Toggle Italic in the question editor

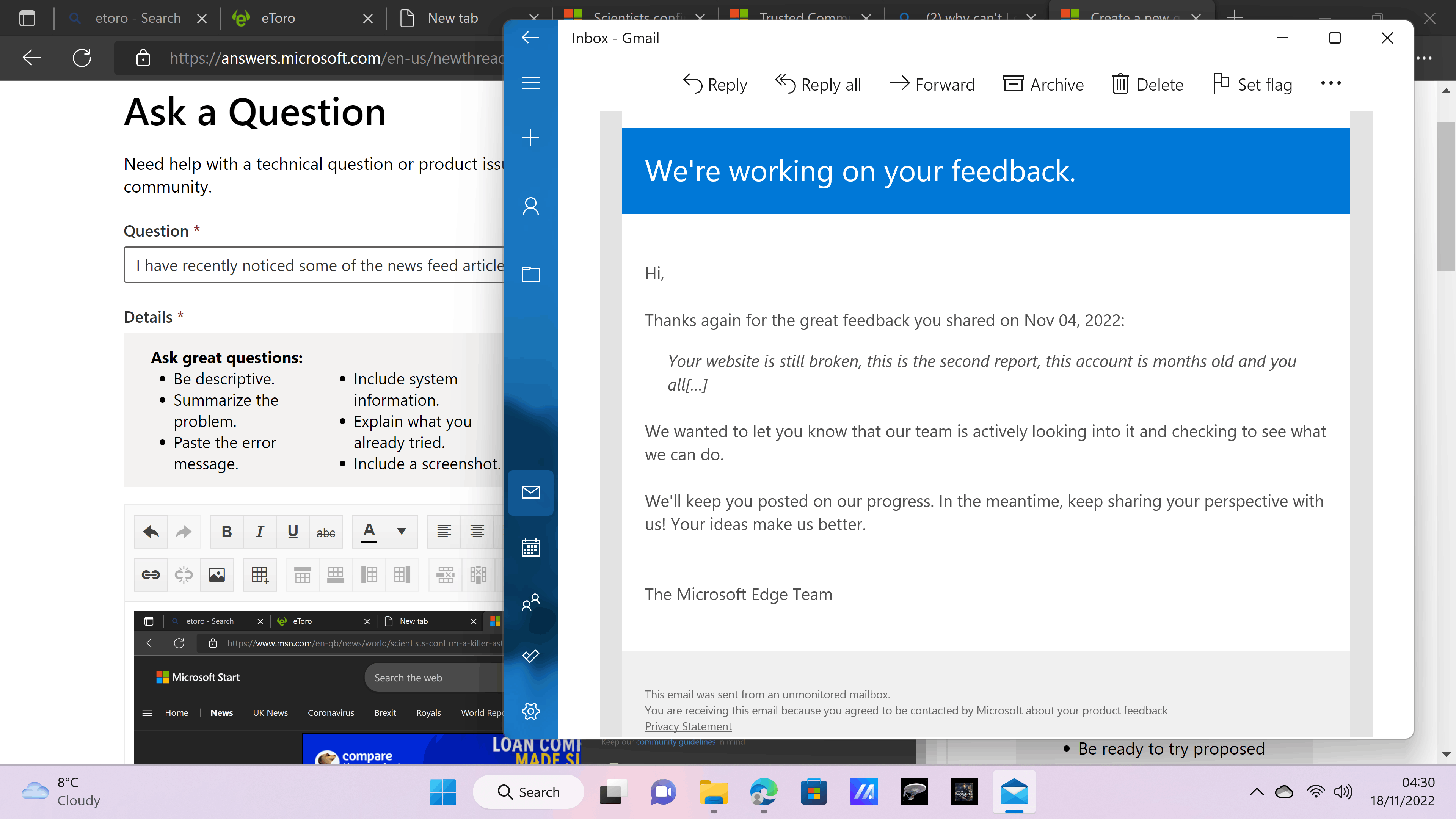click(259, 531)
